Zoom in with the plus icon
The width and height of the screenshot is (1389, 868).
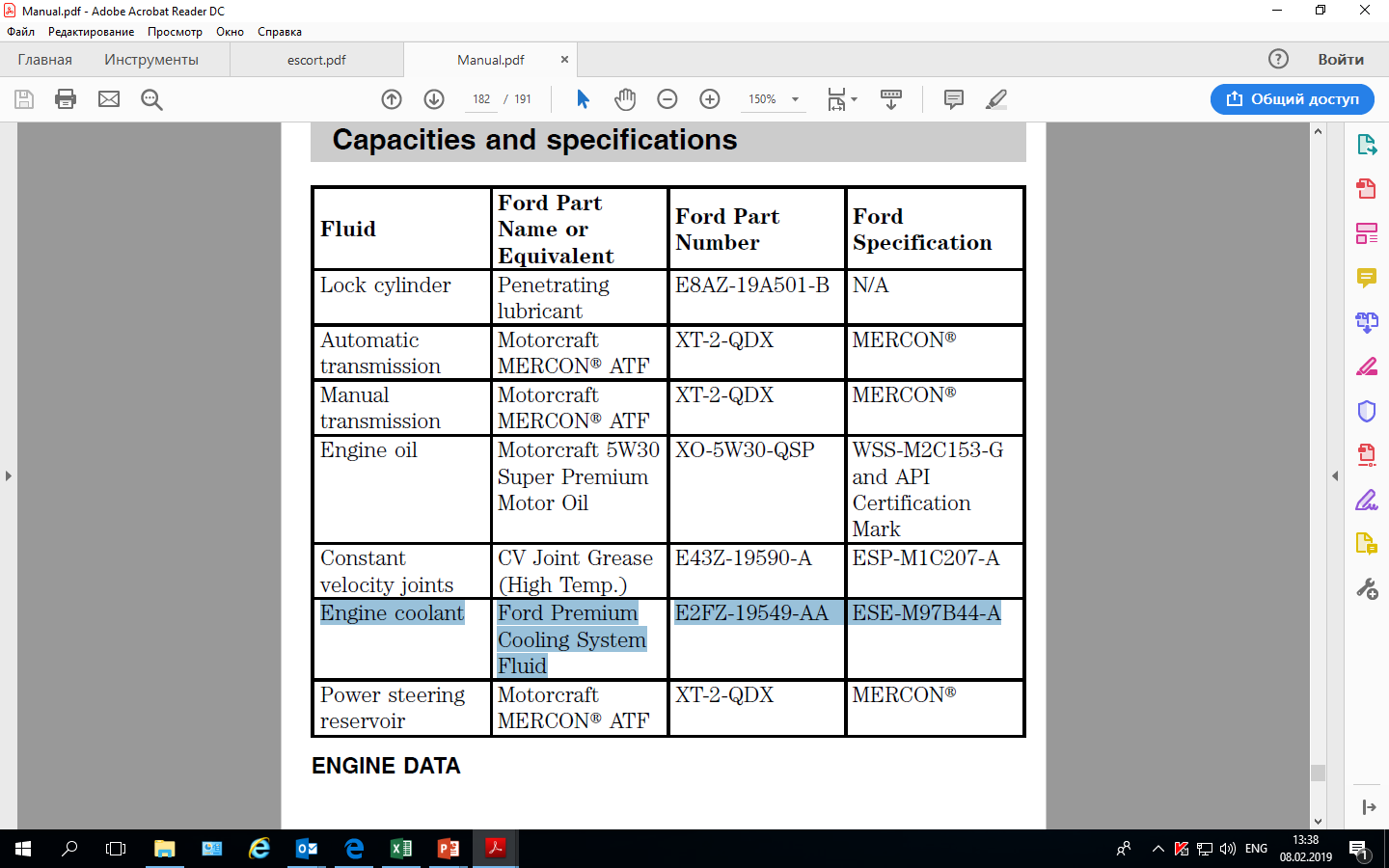[x=710, y=99]
